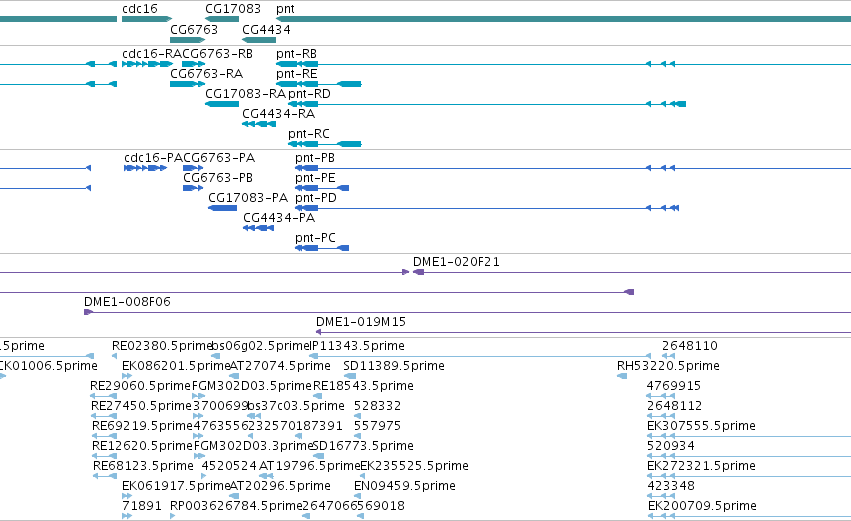
Task: Click EST RE69219.5prime label
Action: 142,427
